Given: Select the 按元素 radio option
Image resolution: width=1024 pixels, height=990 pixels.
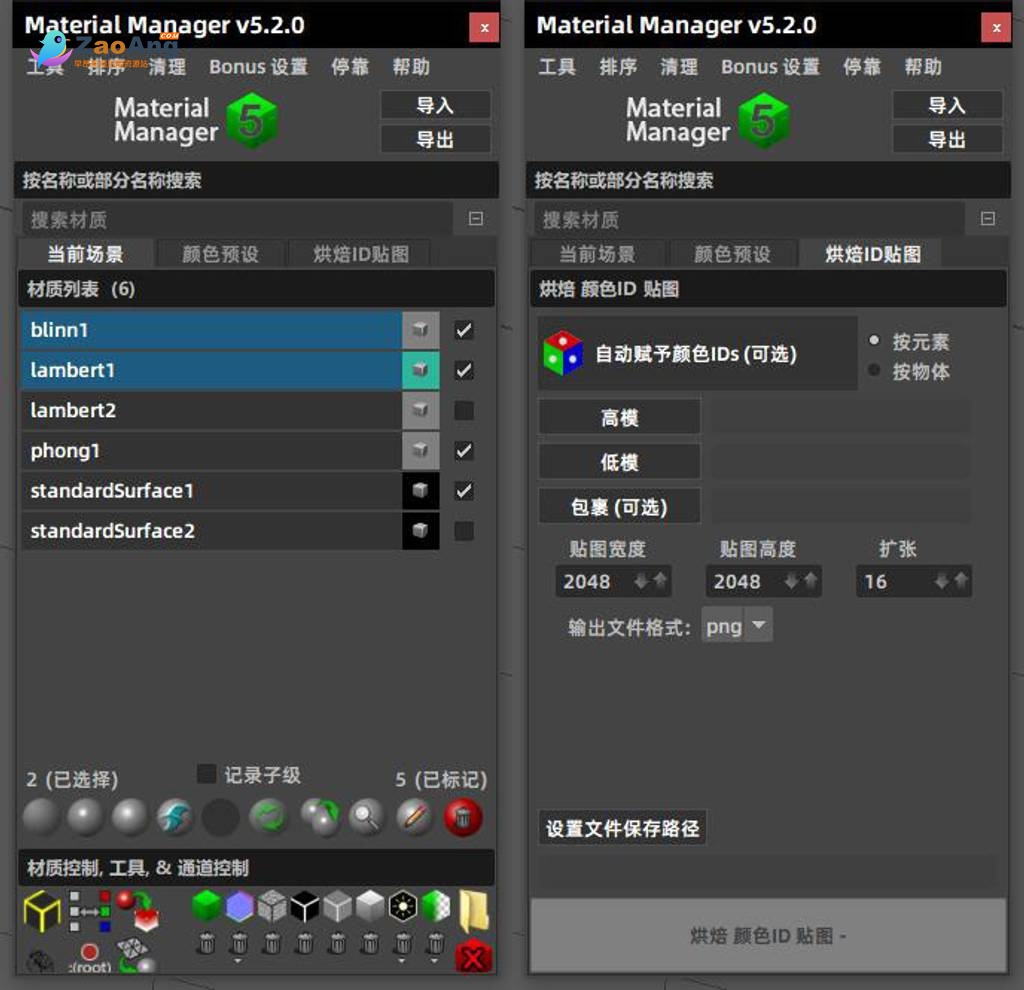Looking at the screenshot, I should click(874, 340).
